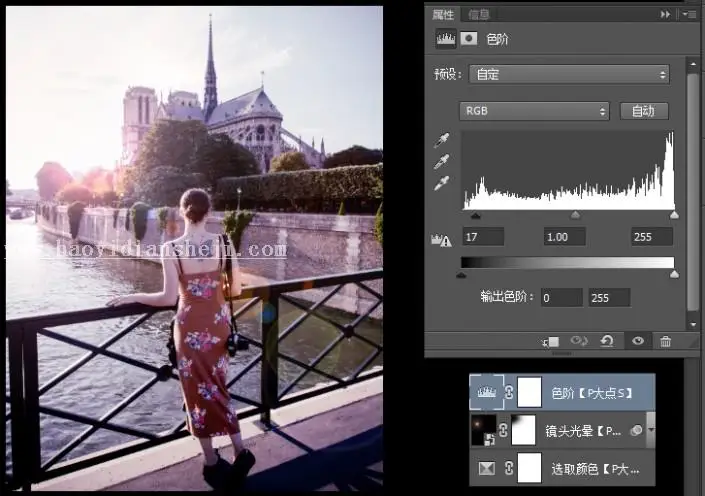Screen dimensions: 705x496
Task: Open the RGB channel dropdown
Action: point(534,111)
